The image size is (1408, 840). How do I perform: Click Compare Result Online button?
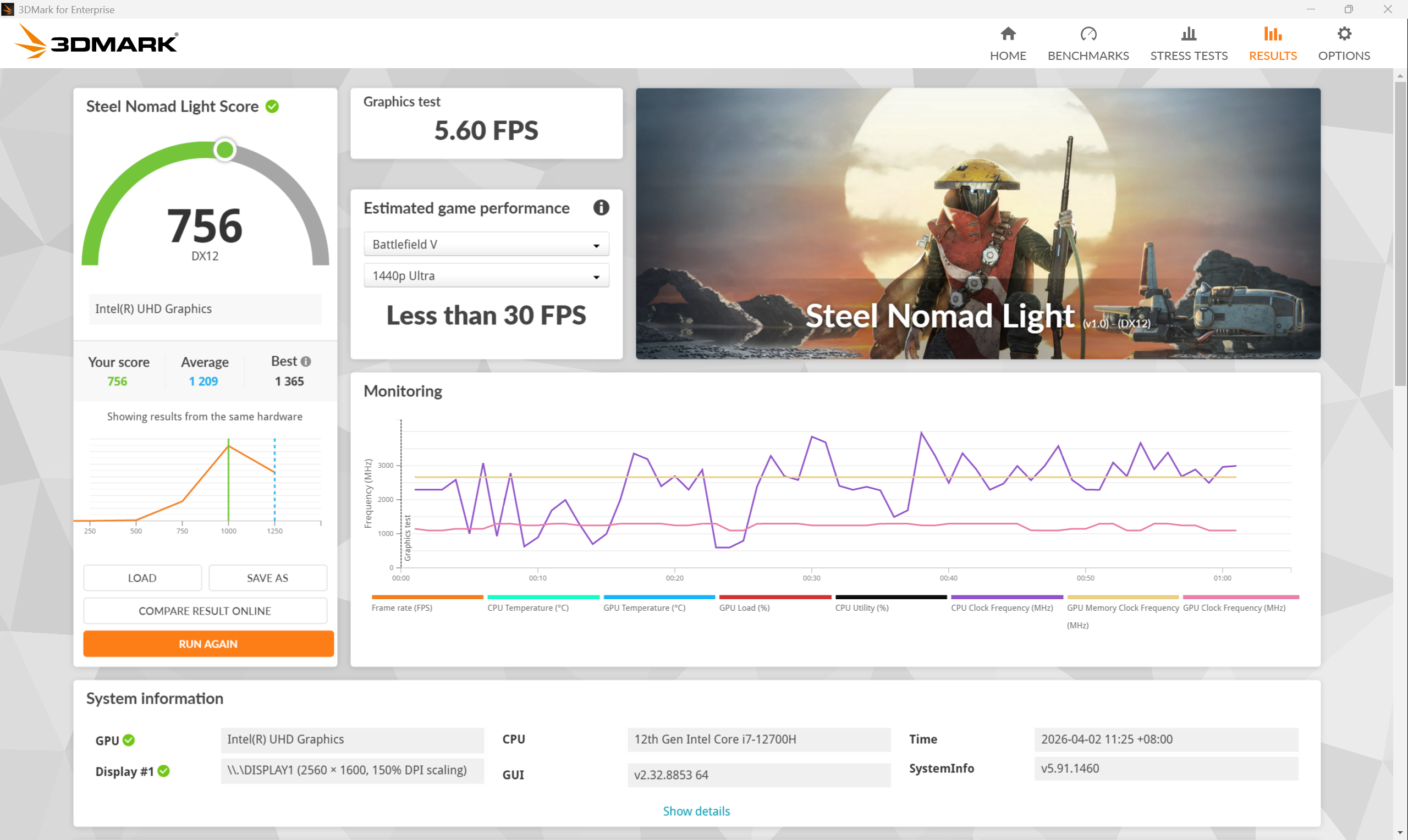click(x=205, y=611)
